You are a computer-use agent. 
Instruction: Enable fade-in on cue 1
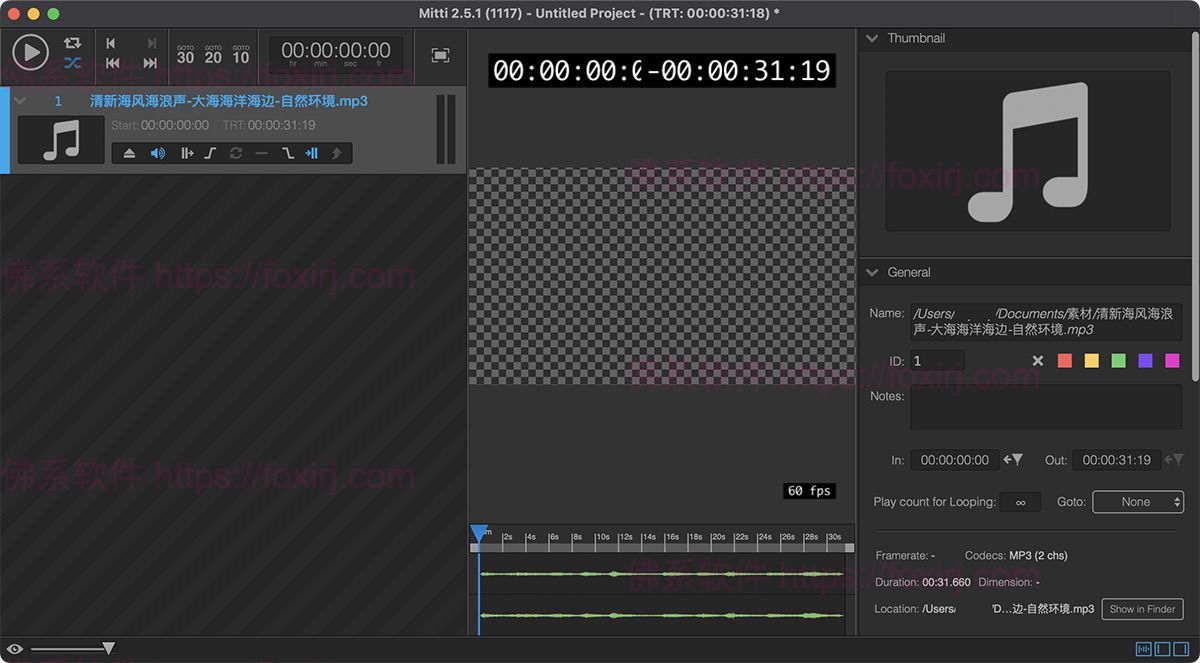click(x=210, y=153)
